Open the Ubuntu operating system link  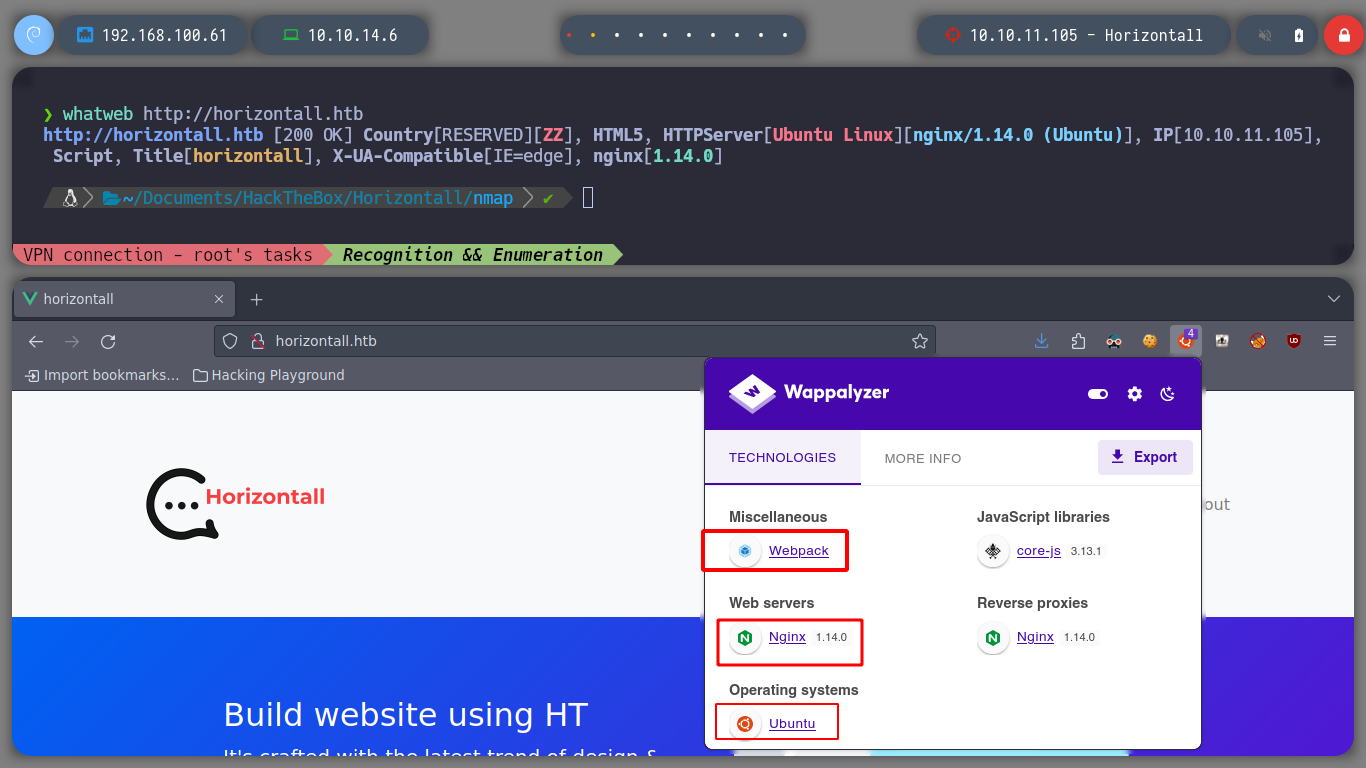click(x=792, y=724)
